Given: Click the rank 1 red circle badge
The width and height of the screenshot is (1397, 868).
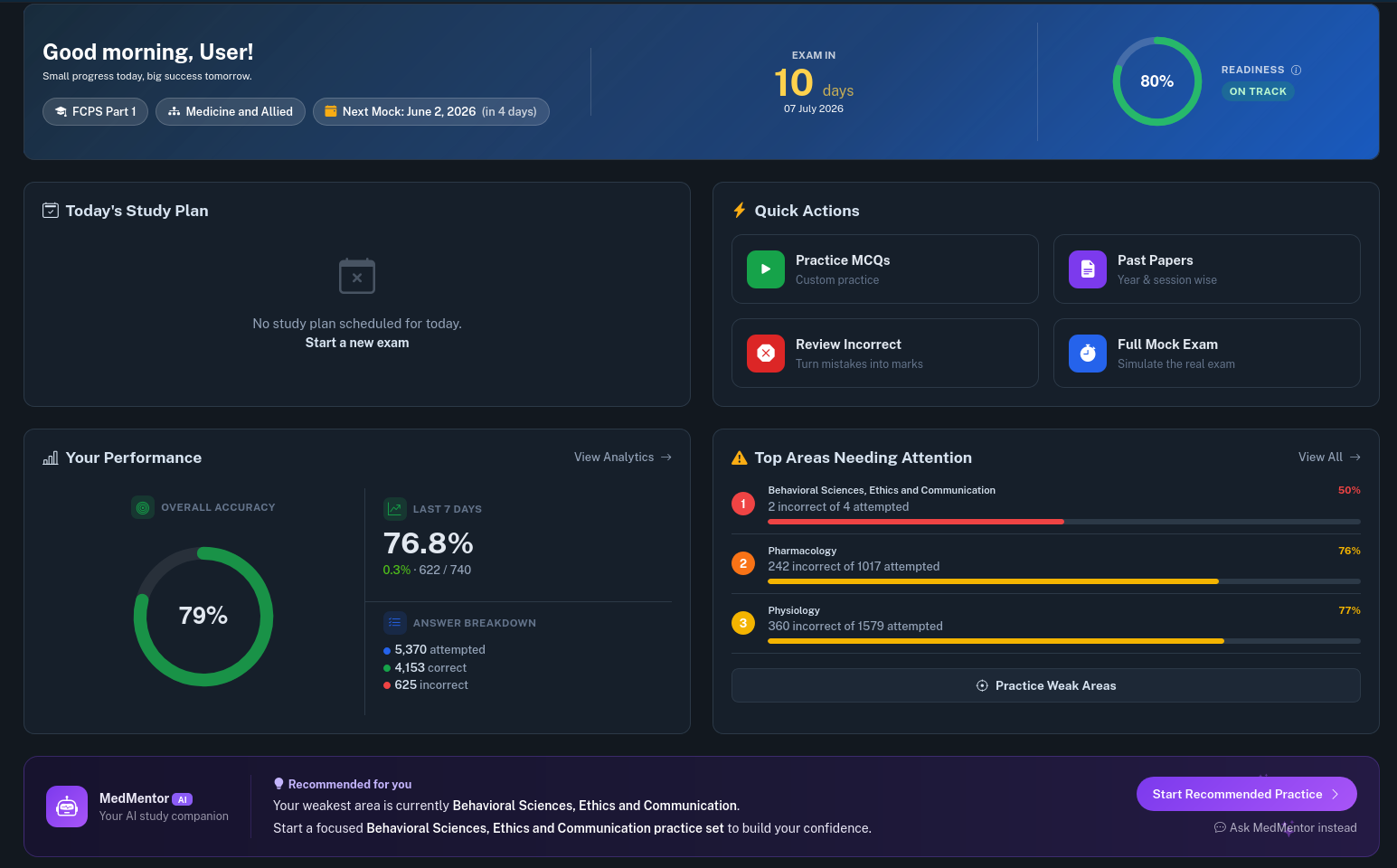Looking at the screenshot, I should pyautogui.click(x=743, y=504).
